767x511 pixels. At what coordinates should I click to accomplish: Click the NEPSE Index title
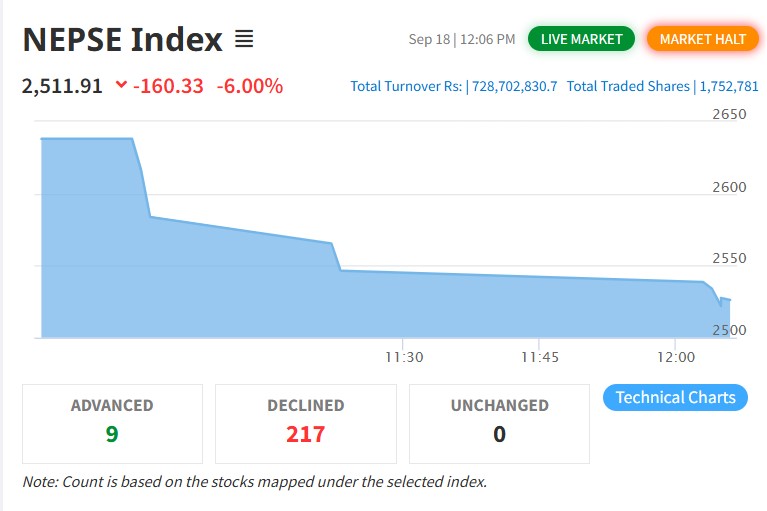[x=123, y=39]
